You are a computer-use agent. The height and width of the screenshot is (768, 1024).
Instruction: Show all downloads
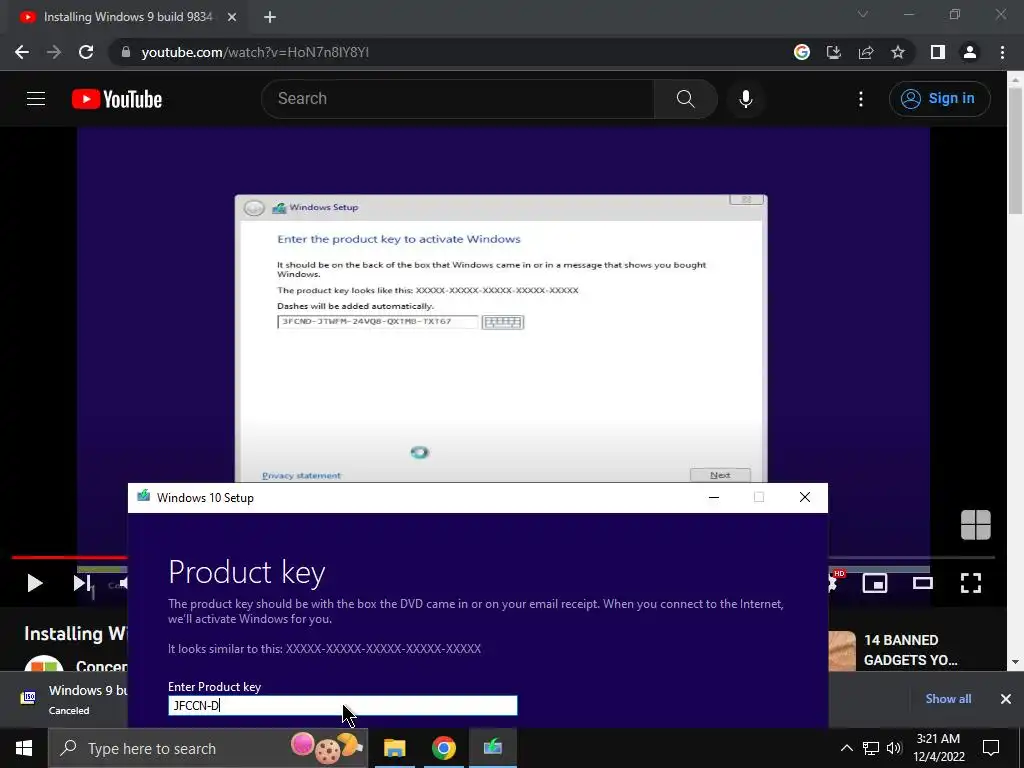coord(948,699)
